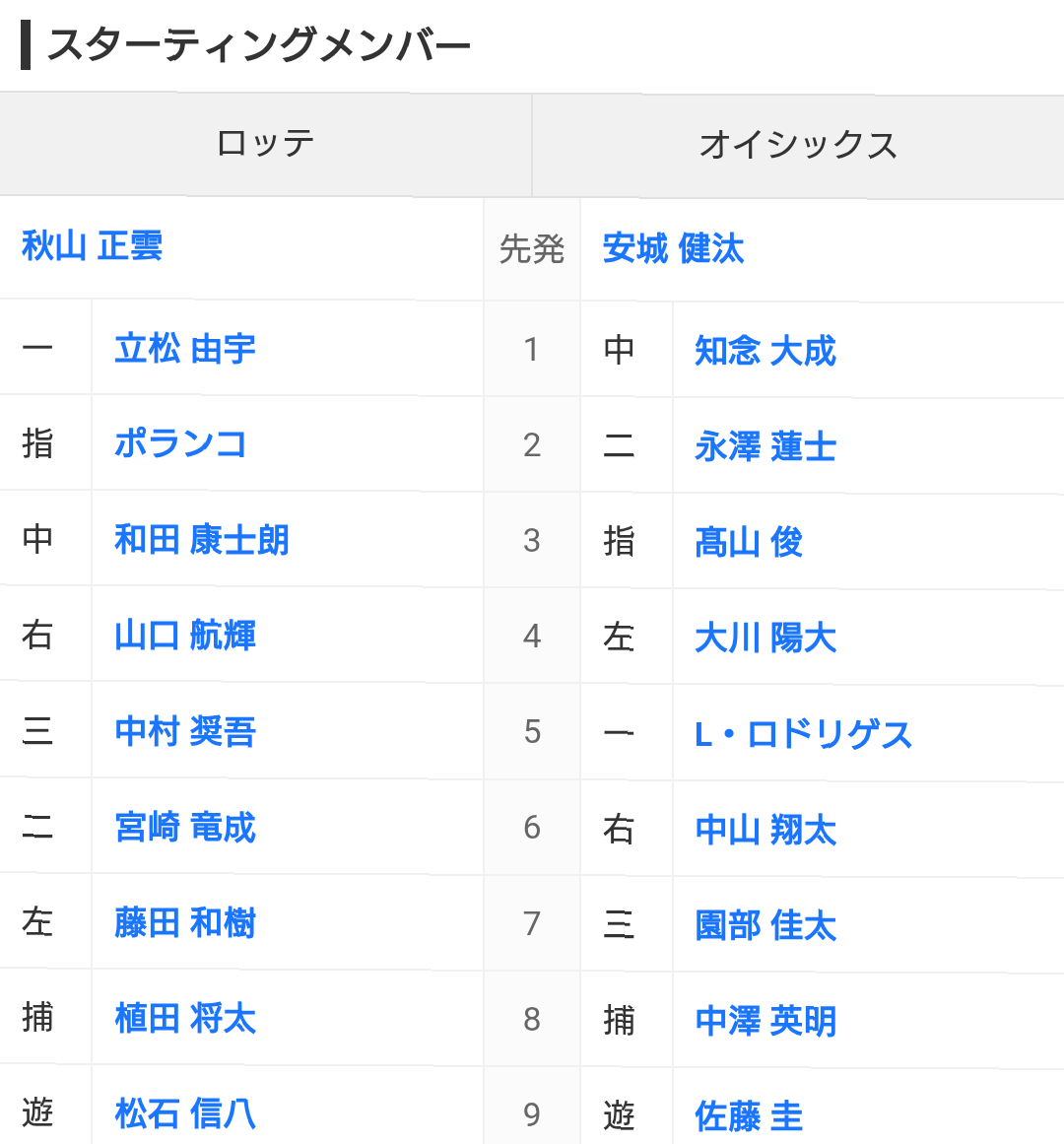Viewport: 1064px width, 1144px height.
Task: Open 藤田 和樹 player link
Action: 185,923
